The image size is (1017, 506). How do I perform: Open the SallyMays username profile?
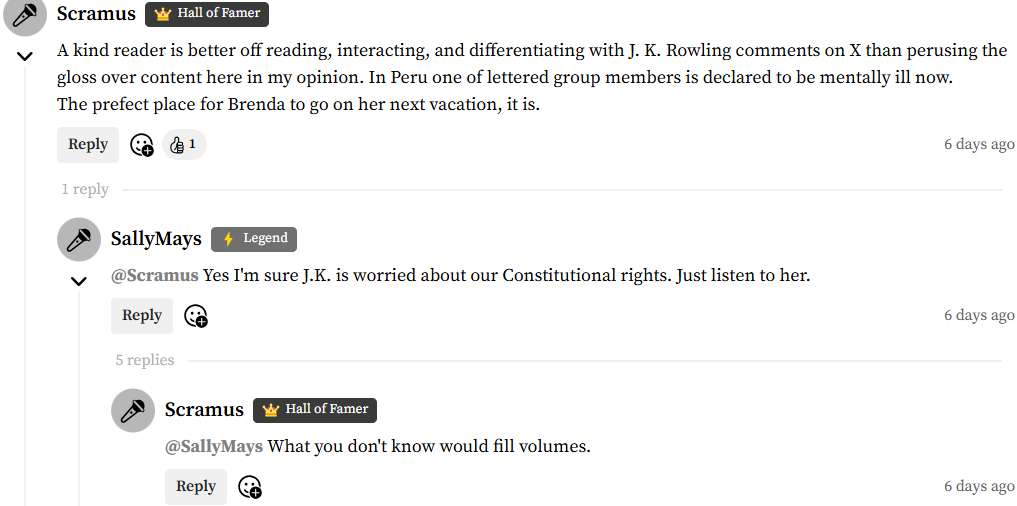pyautogui.click(x=156, y=239)
